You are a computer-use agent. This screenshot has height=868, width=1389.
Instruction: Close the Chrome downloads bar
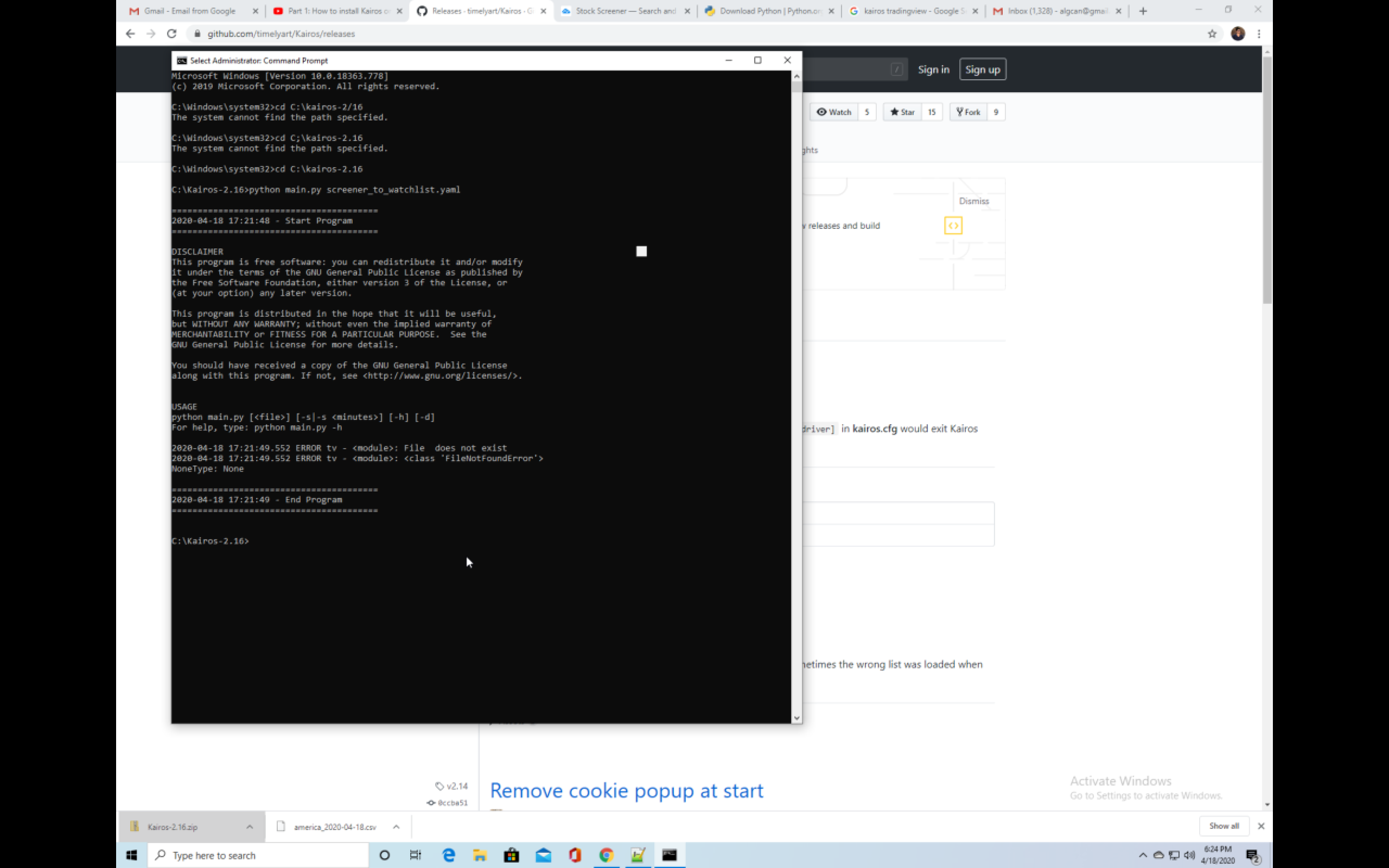(1261, 826)
